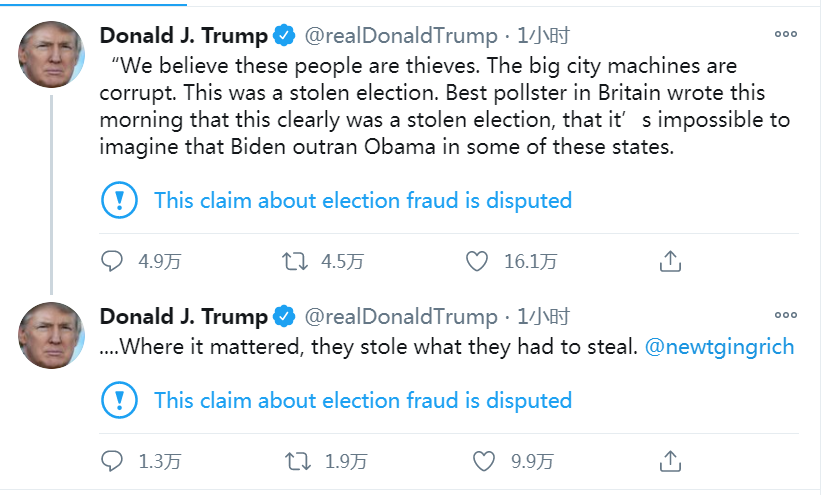This screenshot has width=823, height=495.
Task: Open more options for first tweet
Action: pos(786,35)
